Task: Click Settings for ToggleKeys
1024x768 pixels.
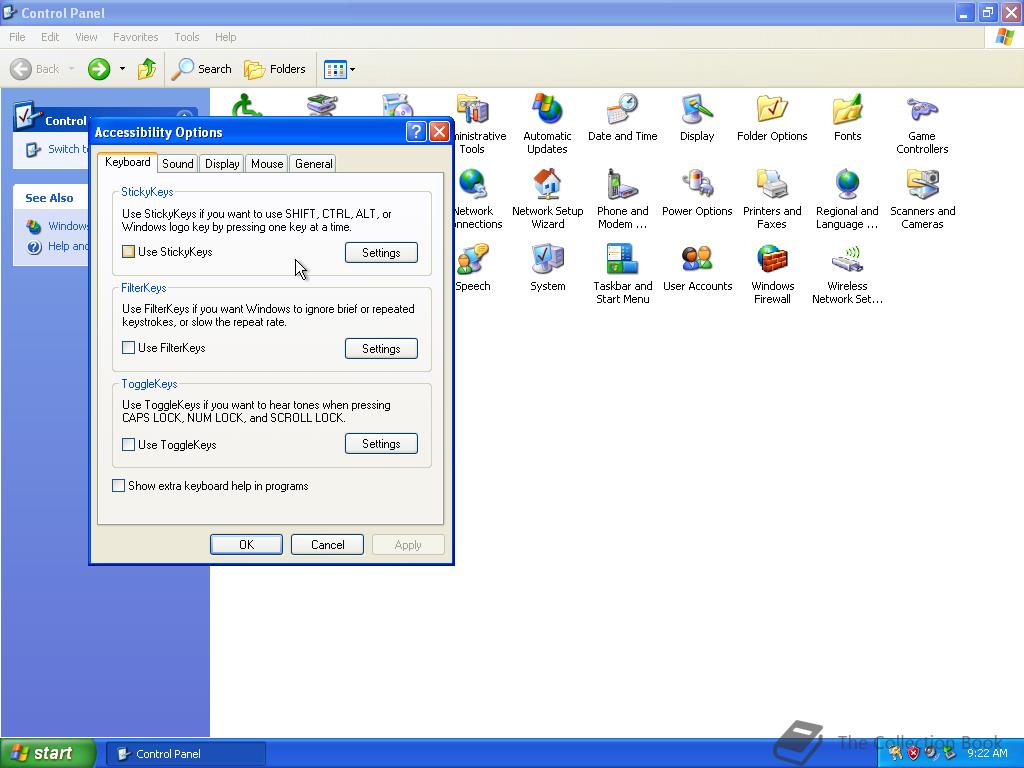Action: pyautogui.click(x=381, y=443)
